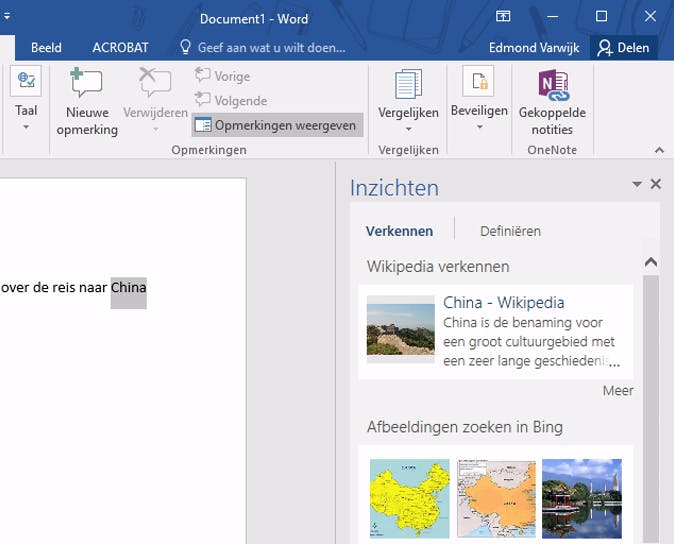Switch to the Definiëren tab

(510, 231)
